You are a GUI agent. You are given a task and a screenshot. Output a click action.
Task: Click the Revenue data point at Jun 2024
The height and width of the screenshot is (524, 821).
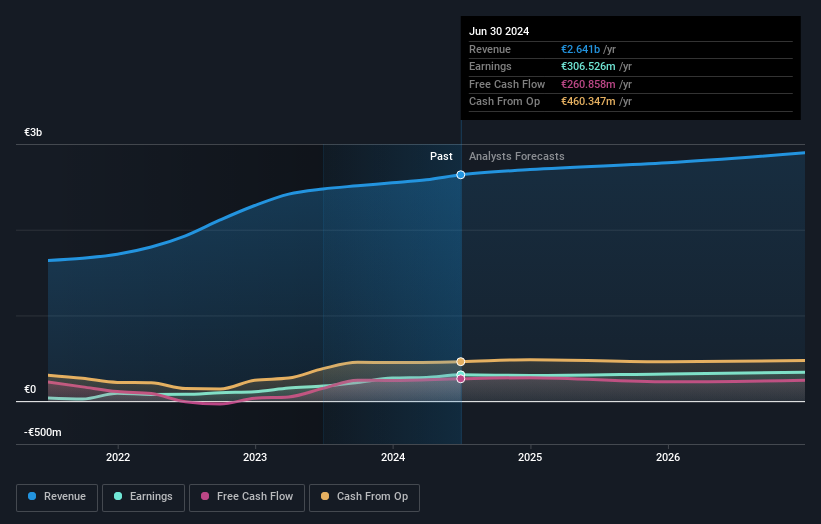(x=461, y=175)
